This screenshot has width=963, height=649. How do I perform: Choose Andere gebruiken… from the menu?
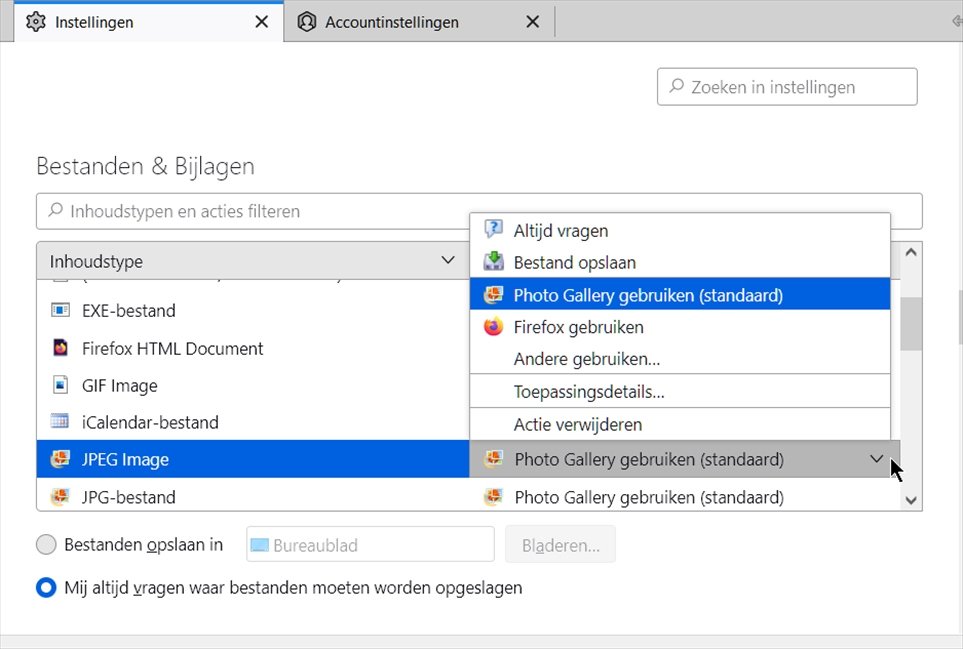[x=586, y=359]
